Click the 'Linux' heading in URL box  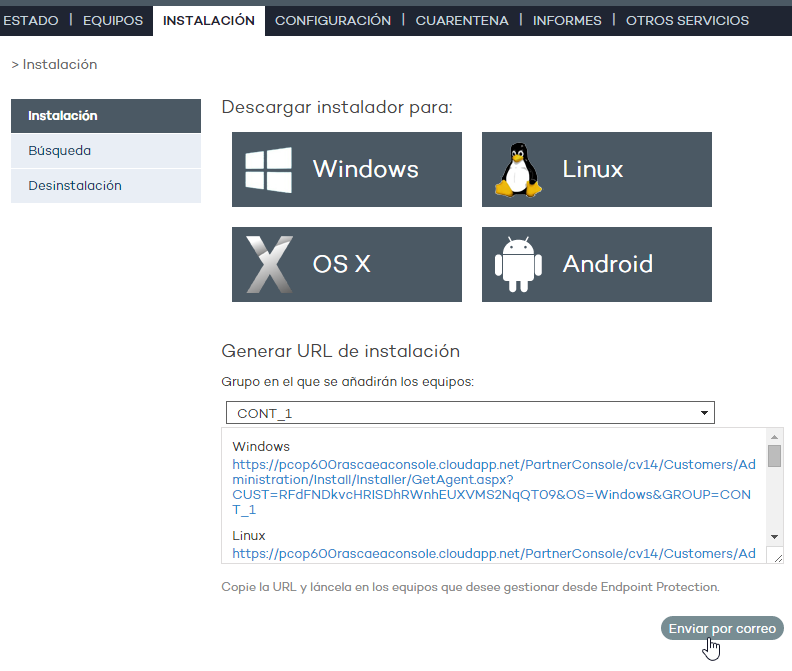249,536
